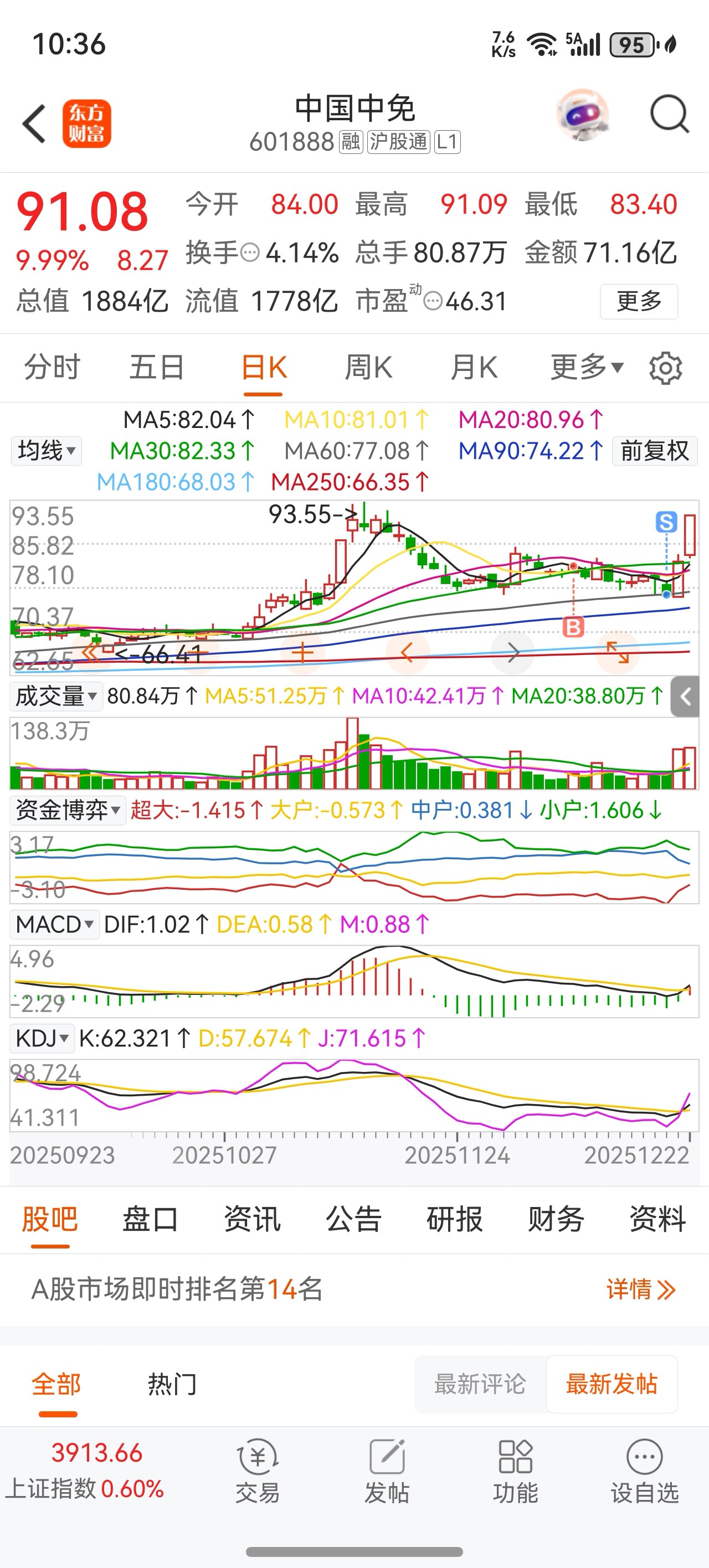Open the 功能 functions icon
709x1568 pixels.
tap(516, 1472)
